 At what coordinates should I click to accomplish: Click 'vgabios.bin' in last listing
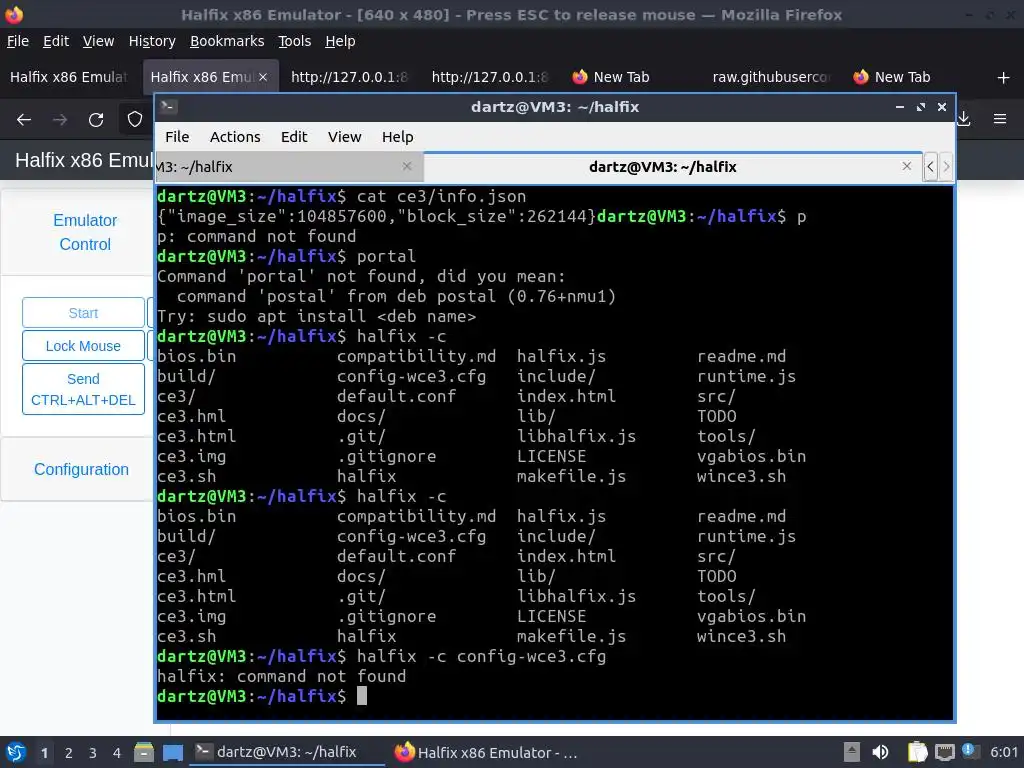coord(751,616)
